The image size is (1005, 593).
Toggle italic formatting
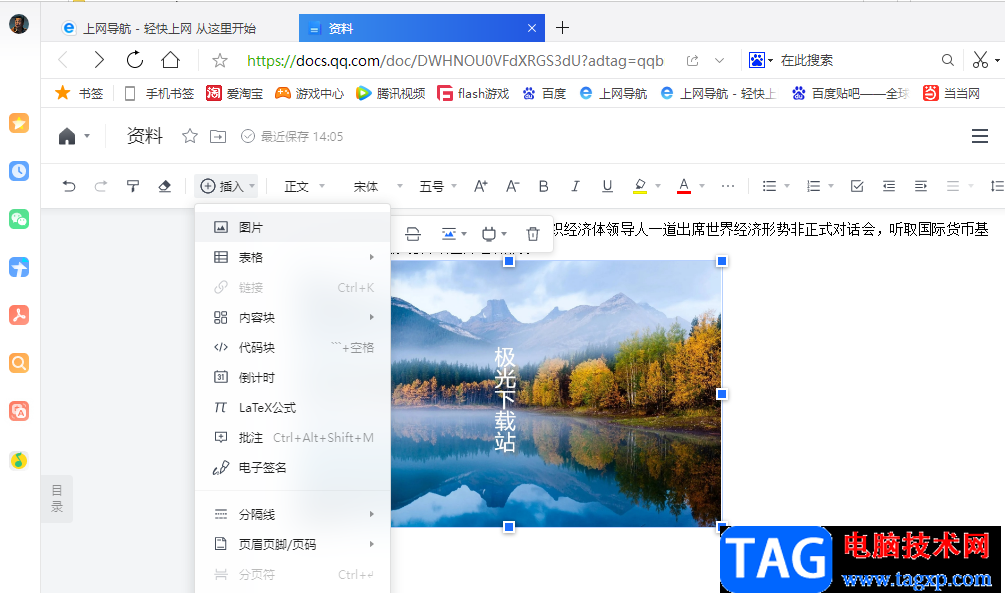point(576,187)
